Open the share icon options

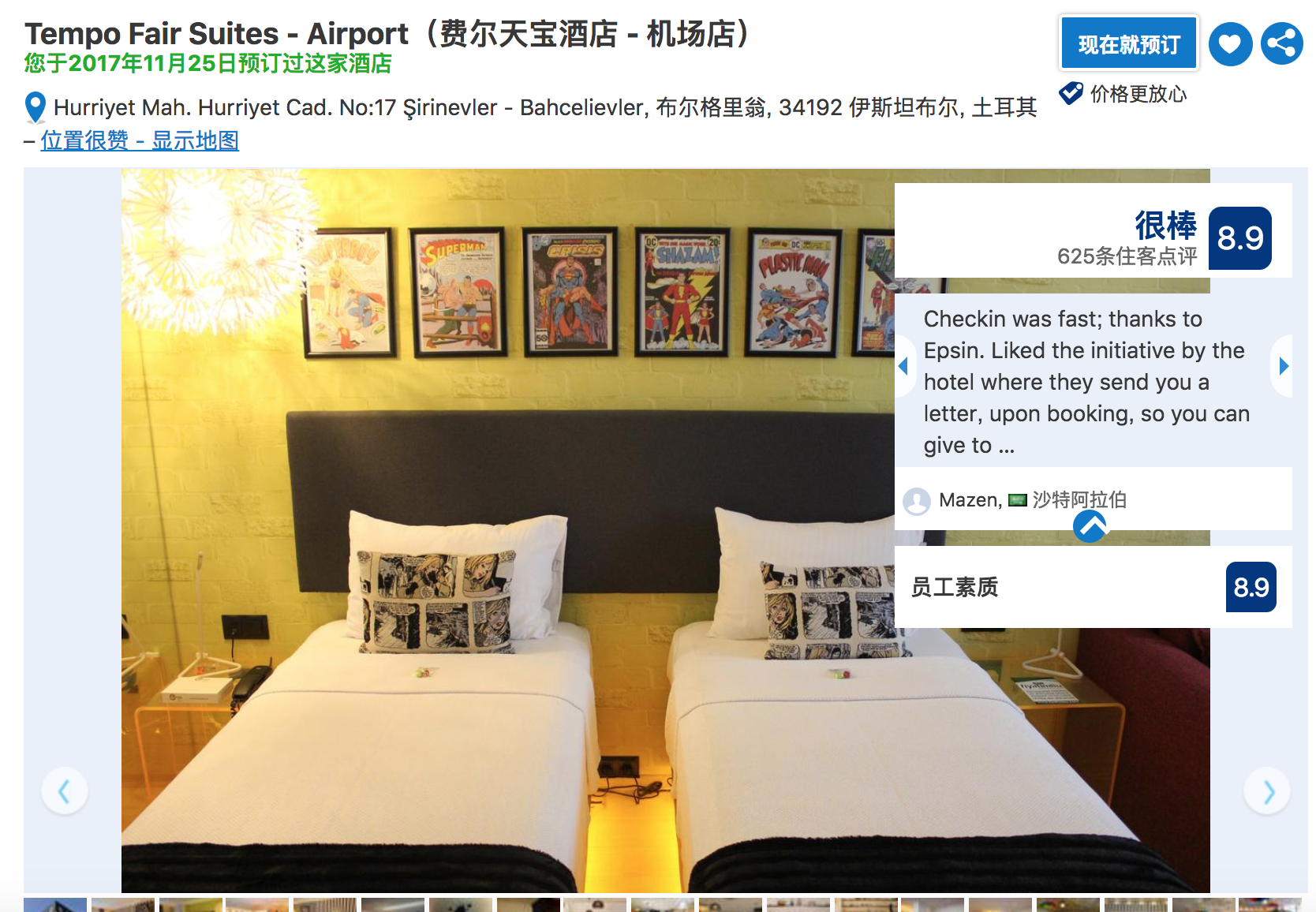[1281, 44]
